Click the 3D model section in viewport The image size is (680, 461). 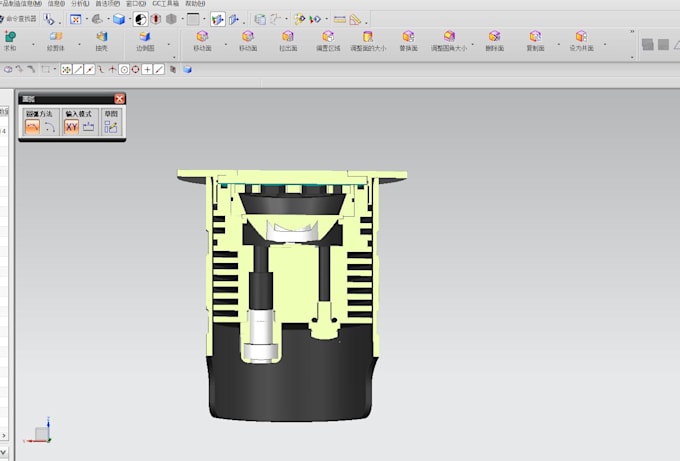click(292, 295)
